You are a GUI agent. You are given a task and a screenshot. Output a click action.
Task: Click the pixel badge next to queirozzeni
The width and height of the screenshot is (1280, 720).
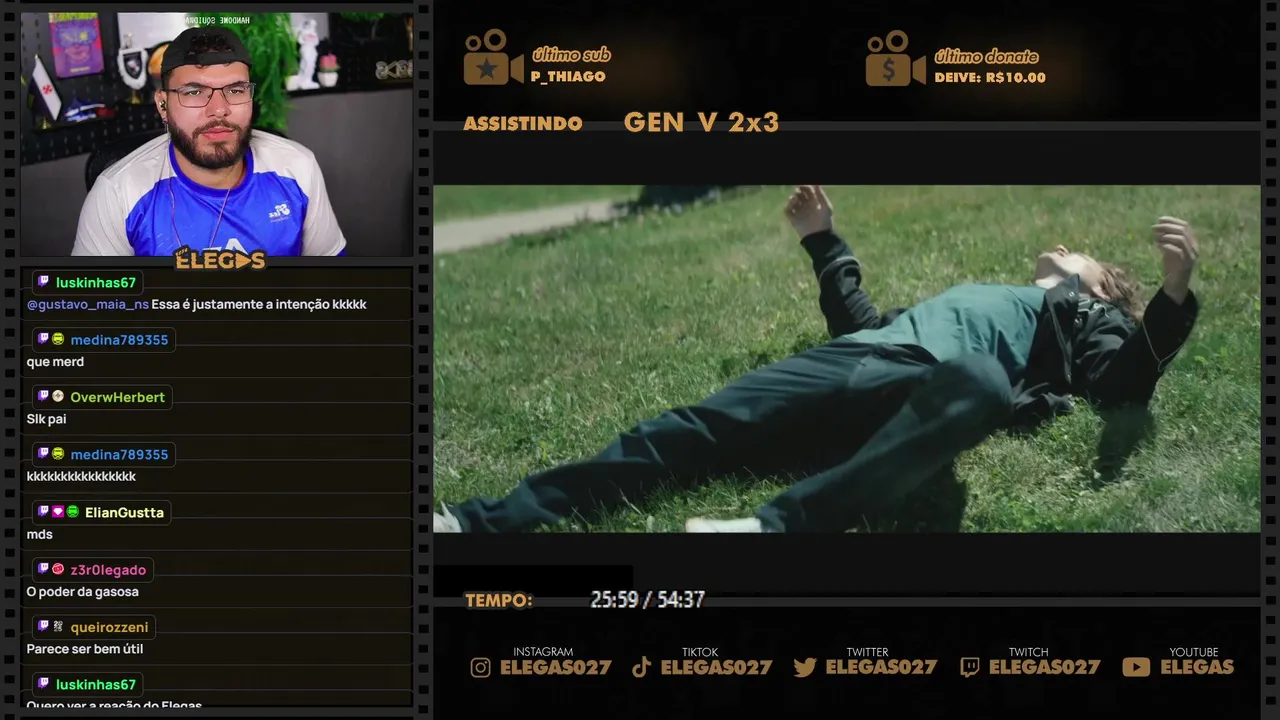point(58,626)
